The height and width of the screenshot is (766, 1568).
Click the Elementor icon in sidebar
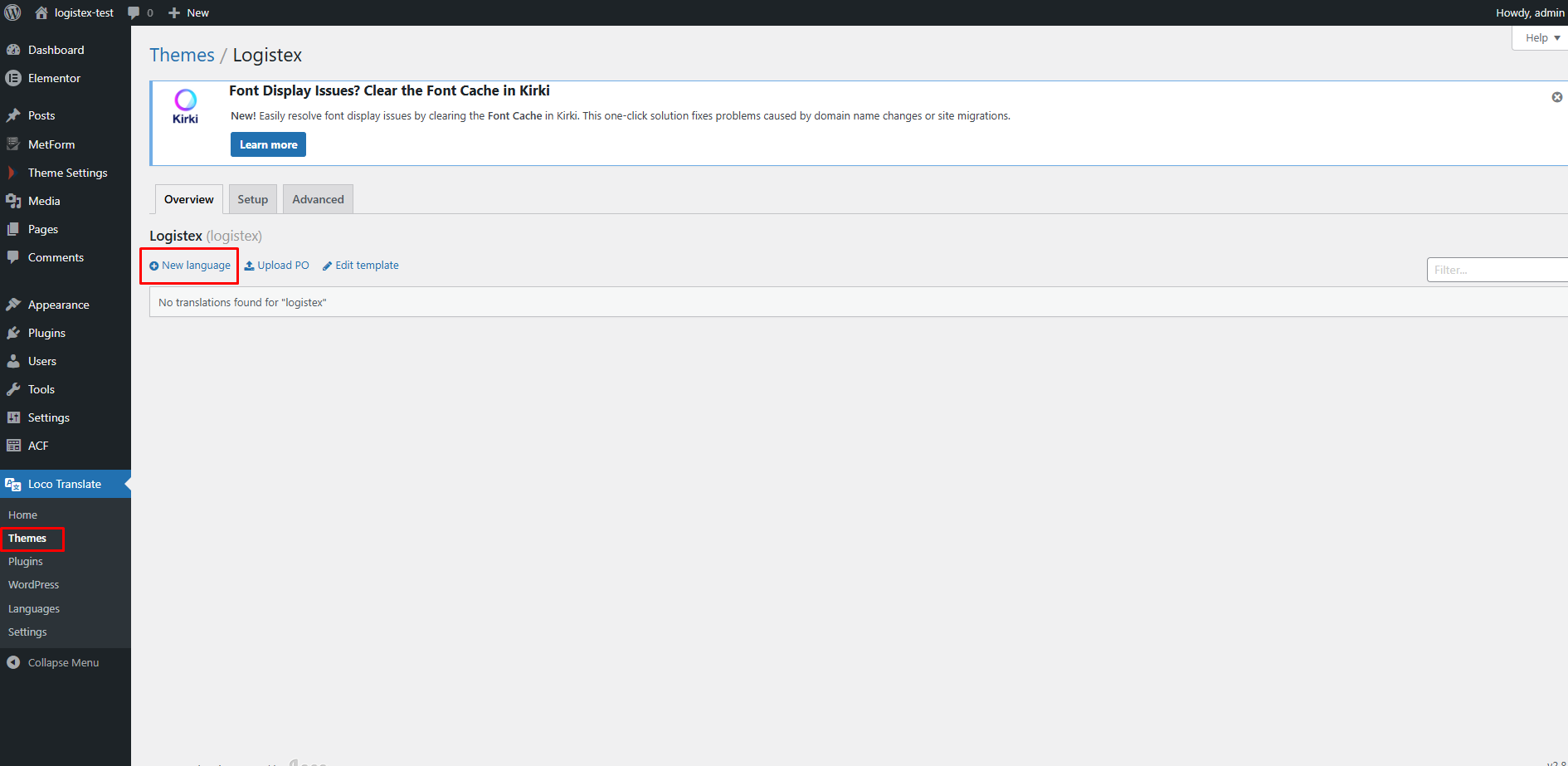tap(13, 78)
